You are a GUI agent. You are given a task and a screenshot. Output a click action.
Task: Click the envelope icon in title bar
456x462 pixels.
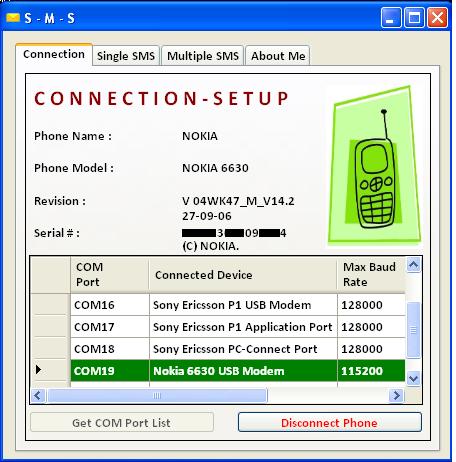[x=13, y=18]
